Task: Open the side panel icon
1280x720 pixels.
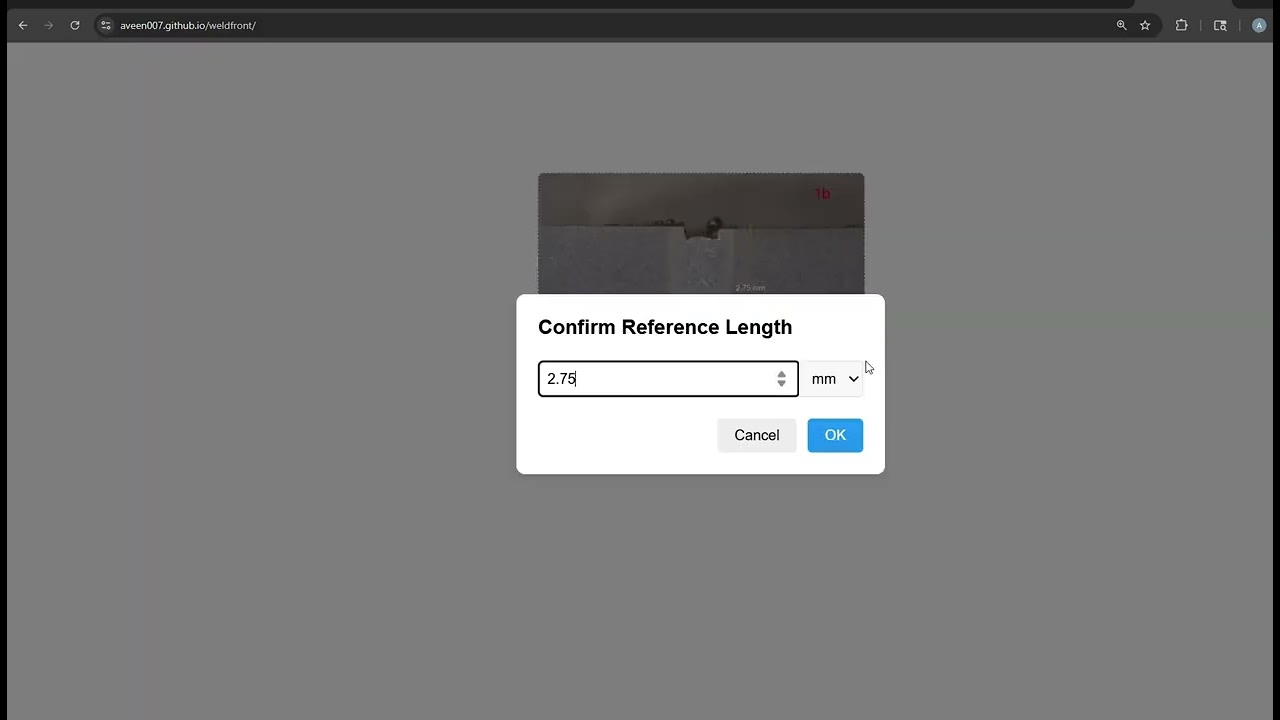Action: 1220,25
